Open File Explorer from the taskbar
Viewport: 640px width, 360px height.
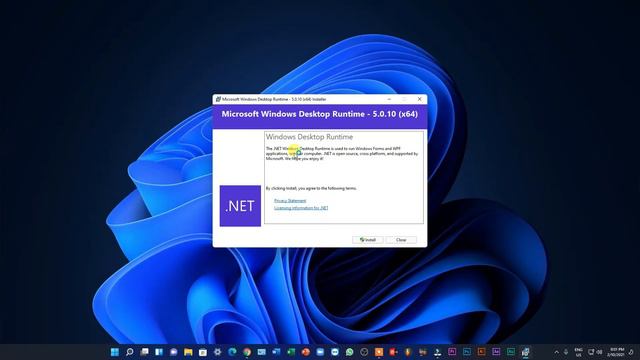(x=188, y=352)
